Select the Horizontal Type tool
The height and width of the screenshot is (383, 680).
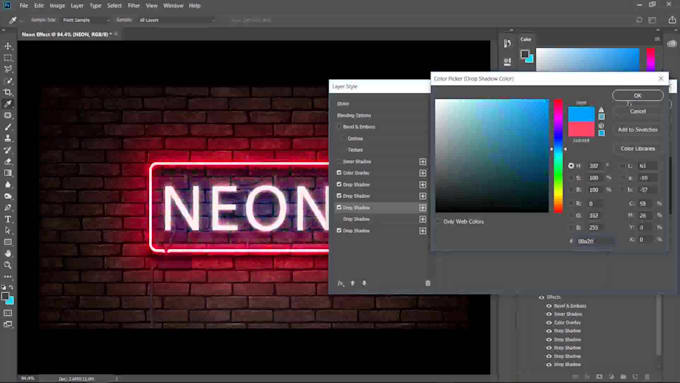[8, 219]
